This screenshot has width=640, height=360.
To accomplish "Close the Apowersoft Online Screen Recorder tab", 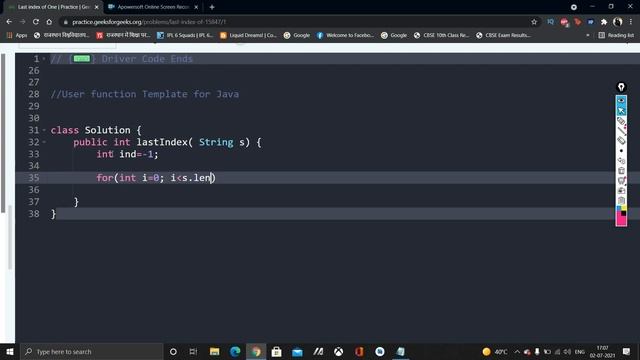I will click(x=196, y=7).
